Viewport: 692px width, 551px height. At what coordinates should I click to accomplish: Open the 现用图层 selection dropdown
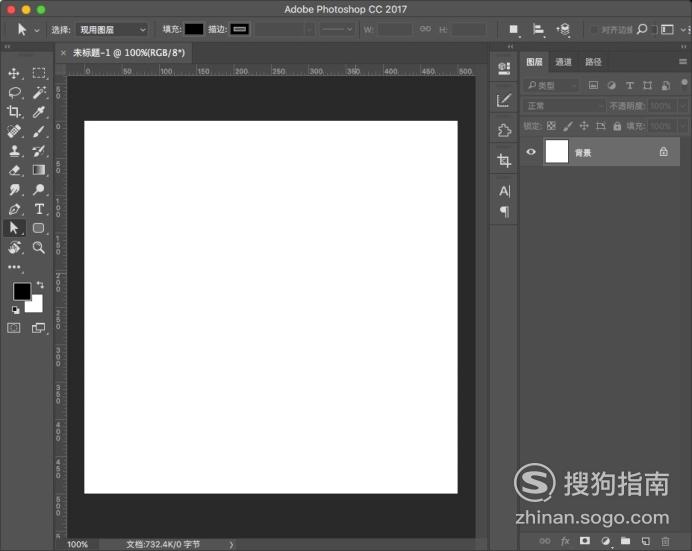point(112,30)
